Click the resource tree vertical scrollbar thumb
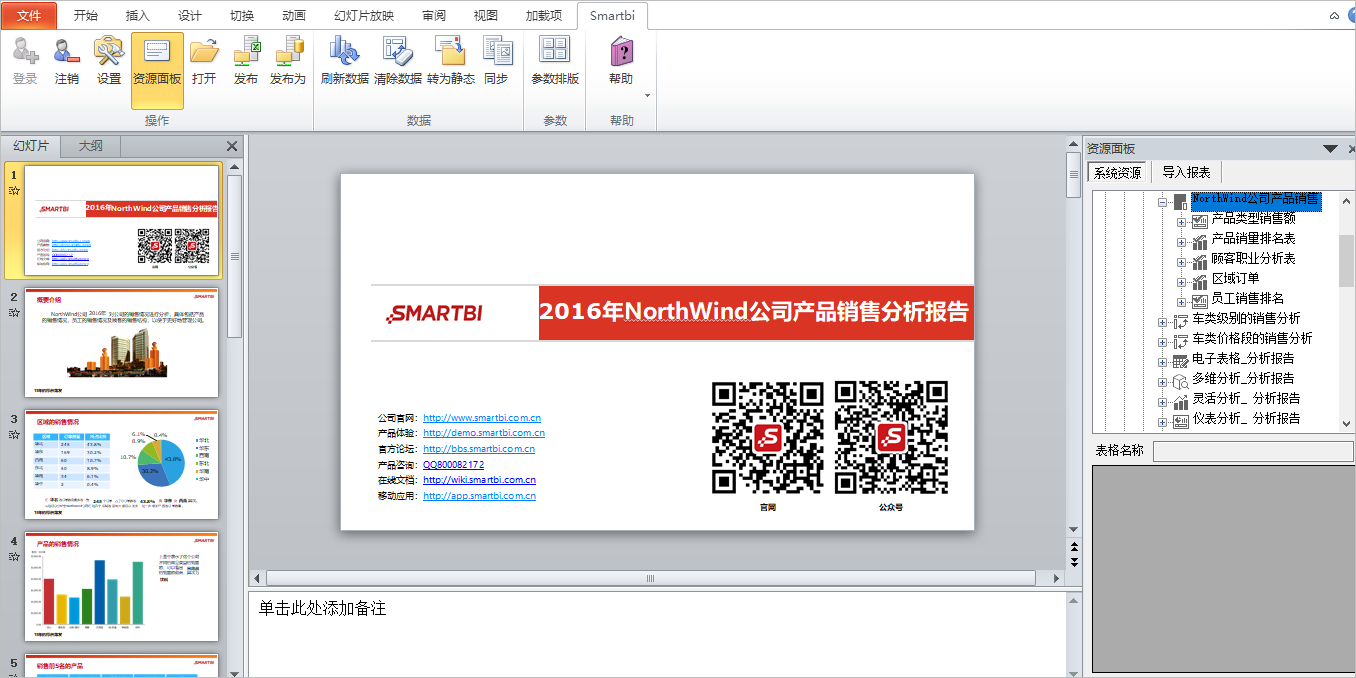 point(1346,260)
